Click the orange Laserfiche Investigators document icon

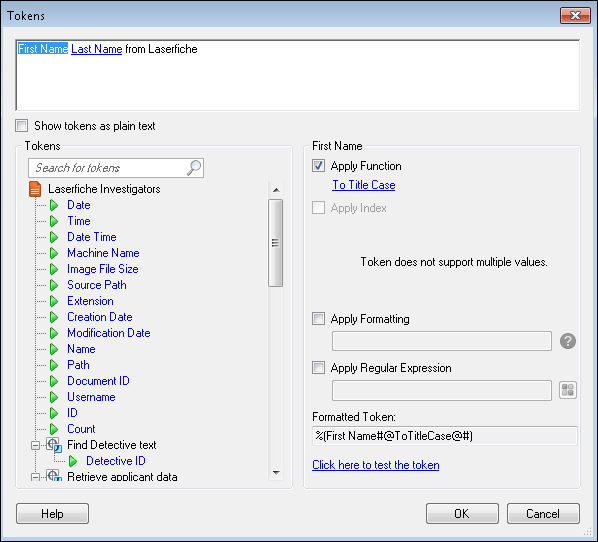pos(35,189)
